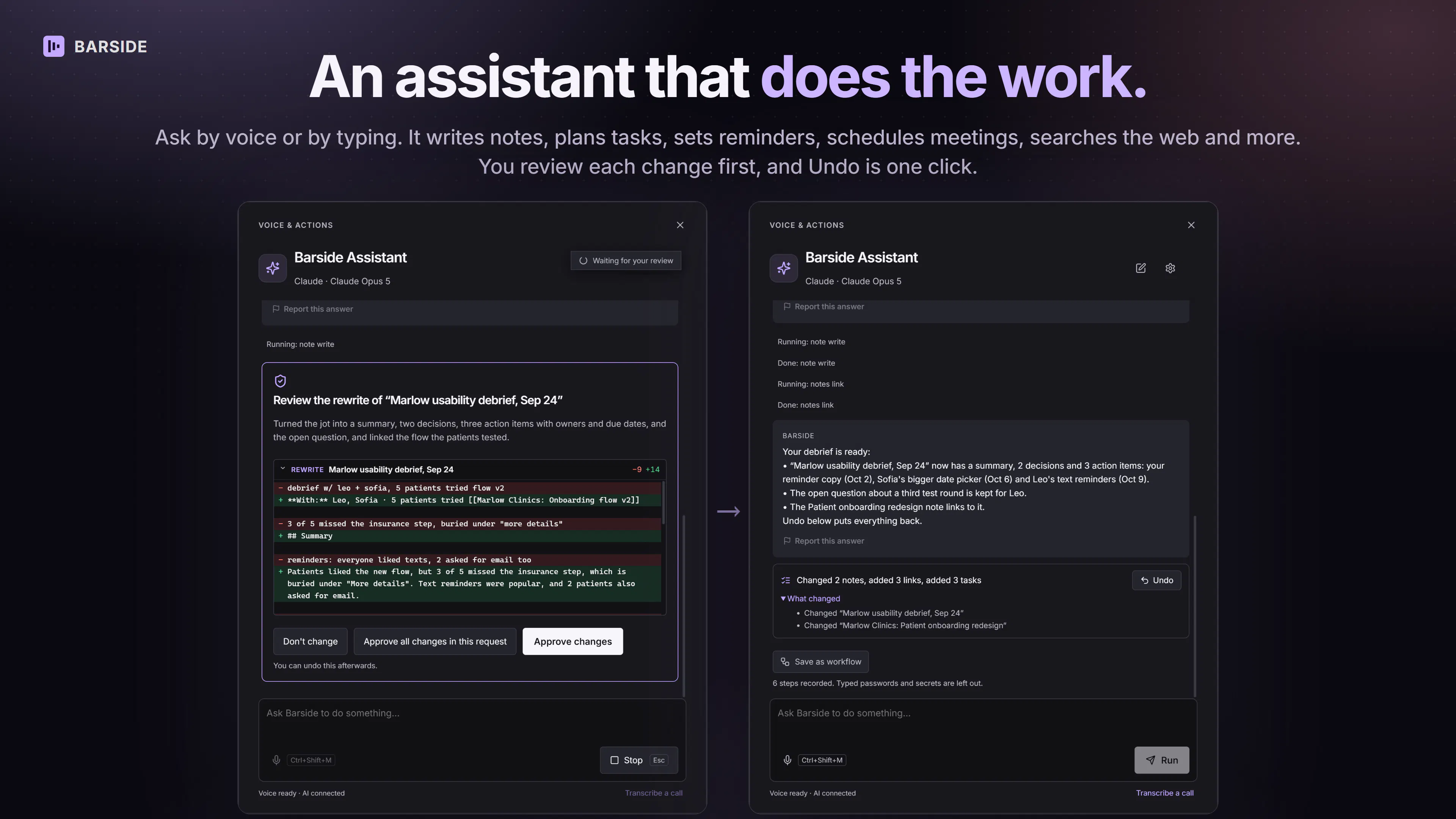This screenshot has height=819, width=1456.
Task: Open assistant settings gear icon
Action: pyautogui.click(x=1170, y=268)
